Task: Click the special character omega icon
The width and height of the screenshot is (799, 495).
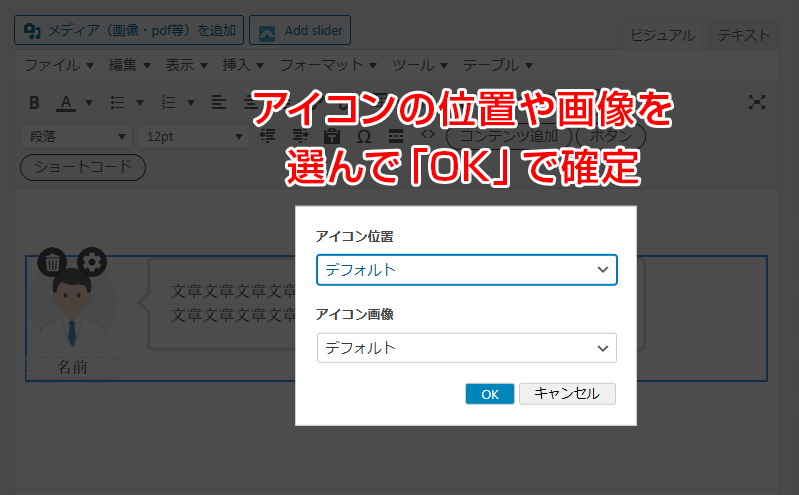Action: (364, 135)
